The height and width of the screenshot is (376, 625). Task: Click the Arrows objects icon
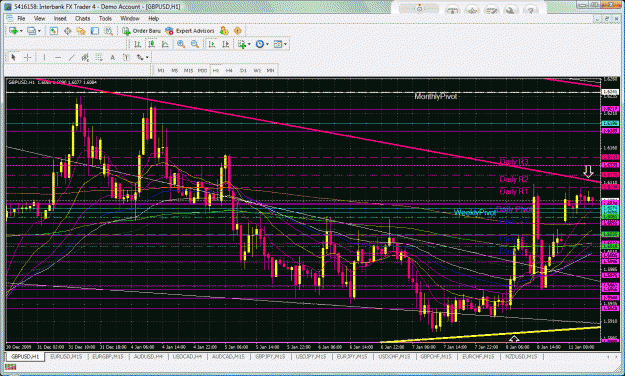pyautogui.click(x=140, y=57)
